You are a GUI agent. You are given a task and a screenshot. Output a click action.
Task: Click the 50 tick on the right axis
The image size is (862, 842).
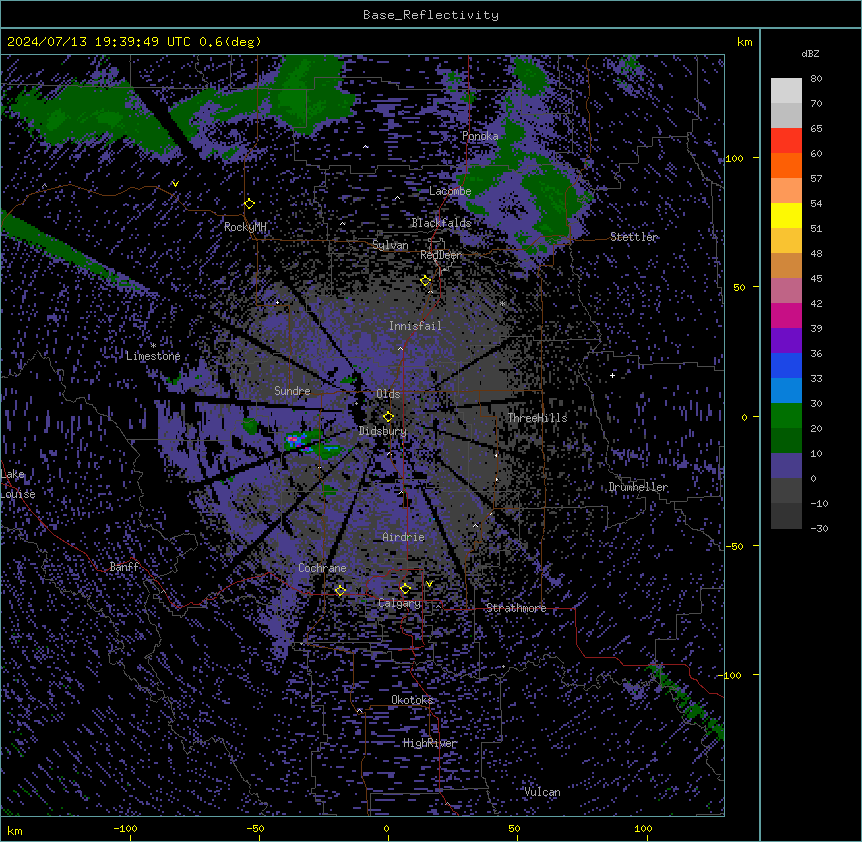pyautogui.click(x=739, y=287)
